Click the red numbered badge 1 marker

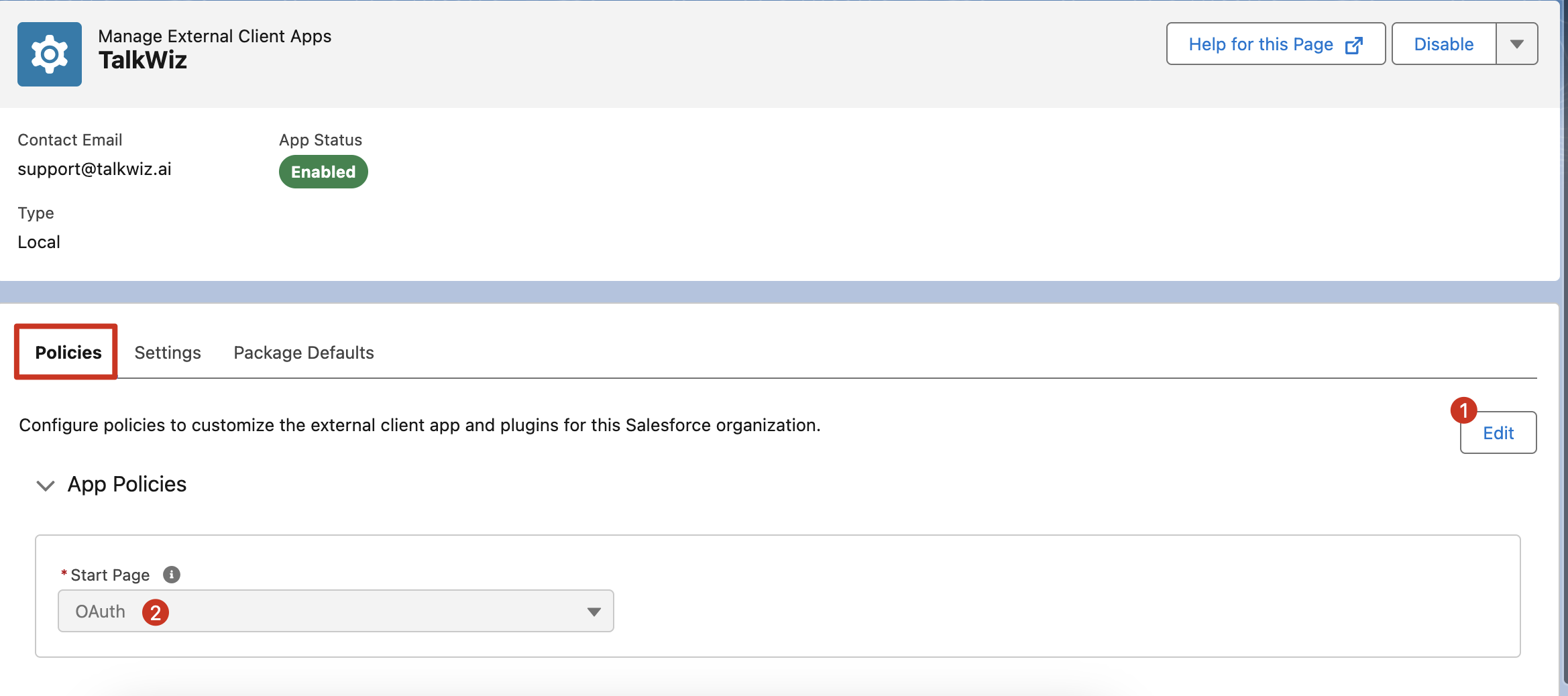tap(1463, 410)
